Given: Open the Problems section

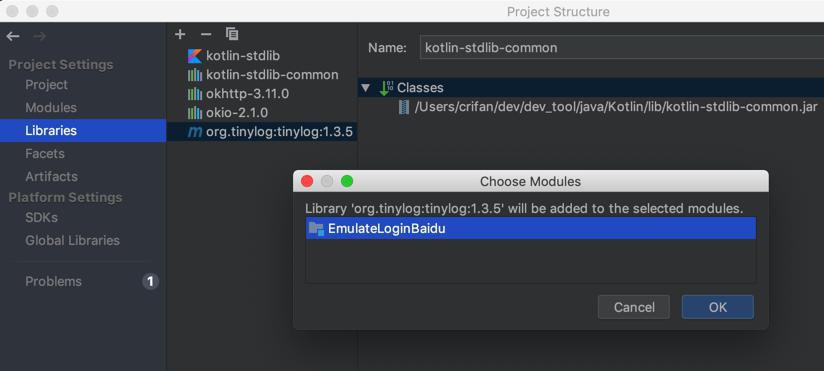Looking at the screenshot, I should [x=54, y=281].
